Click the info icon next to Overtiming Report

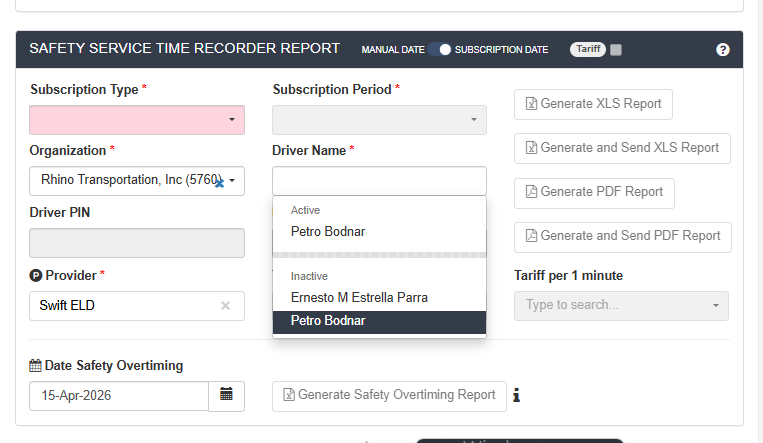pos(517,395)
